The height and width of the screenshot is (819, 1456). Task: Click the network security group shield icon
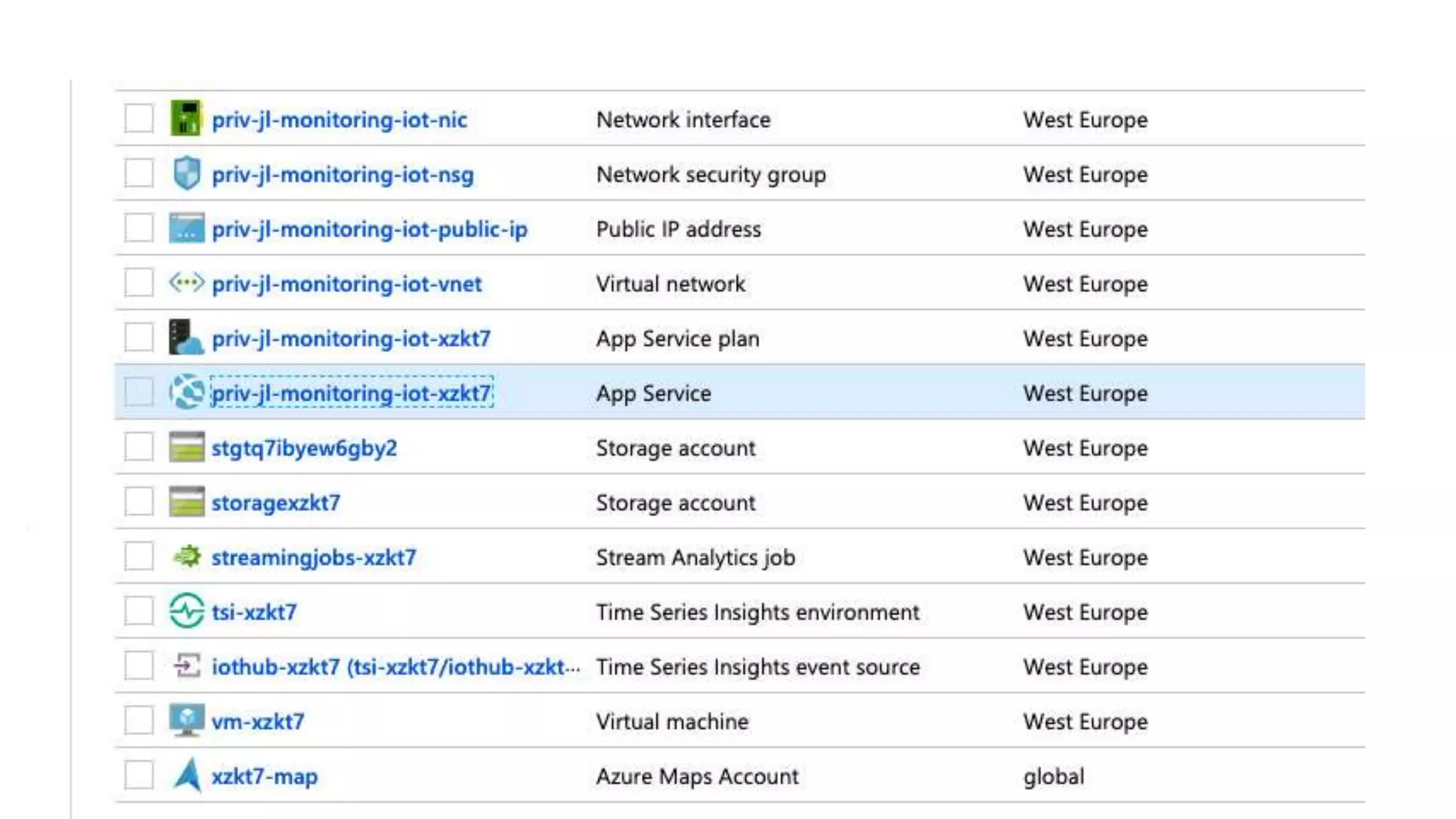click(x=186, y=173)
